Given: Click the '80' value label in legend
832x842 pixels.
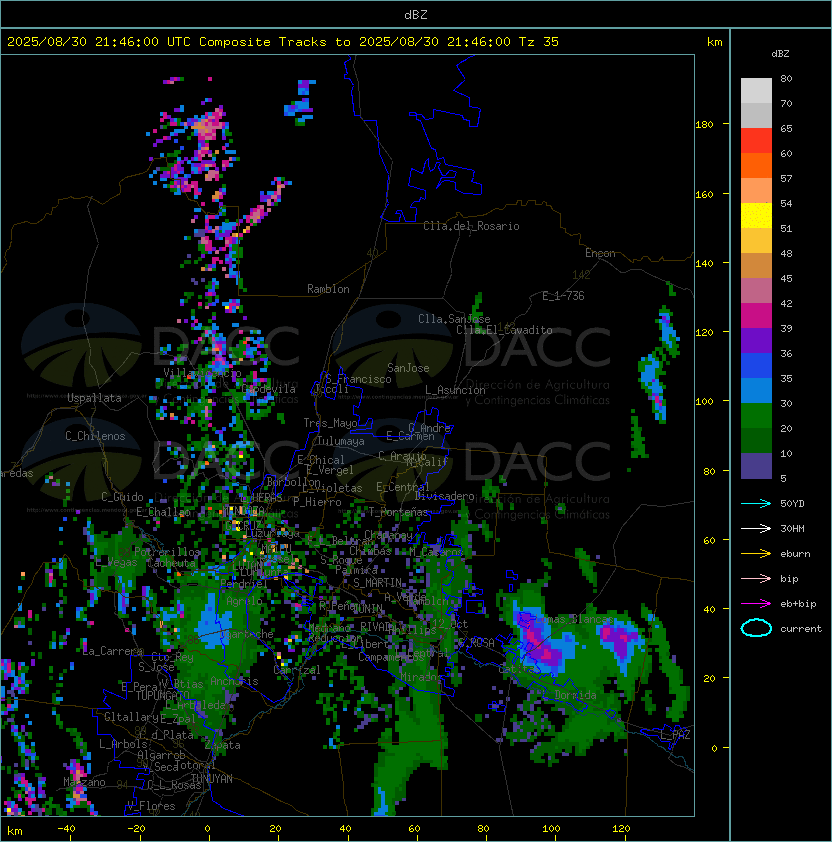Looking at the screenshot, I should (x=786, y=78).
